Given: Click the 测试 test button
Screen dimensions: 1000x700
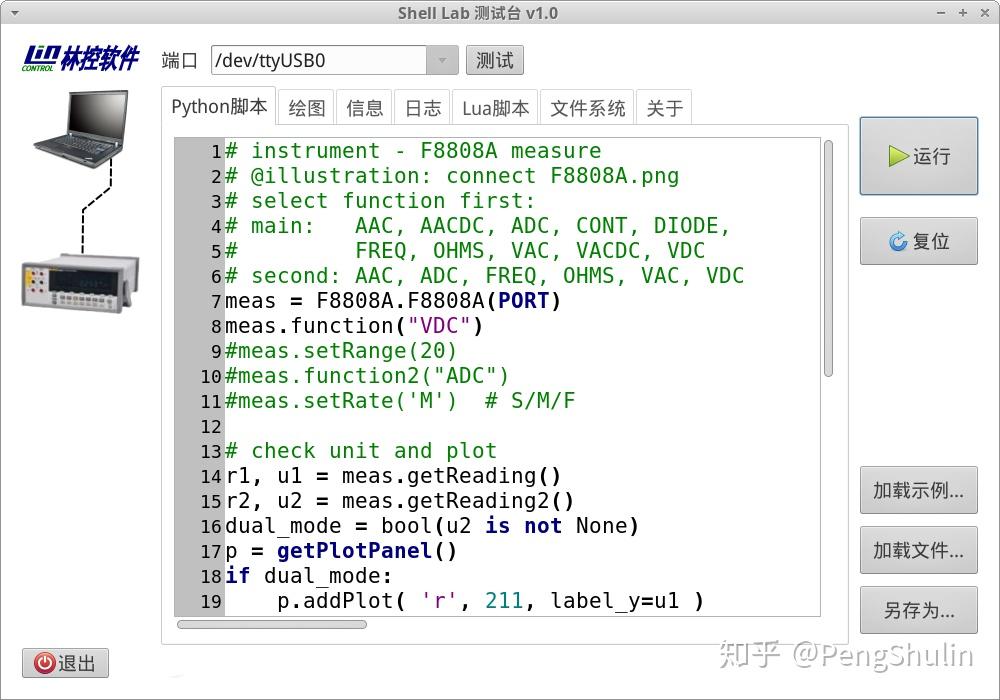Looking at the screenshot, I should coord(494,61).
